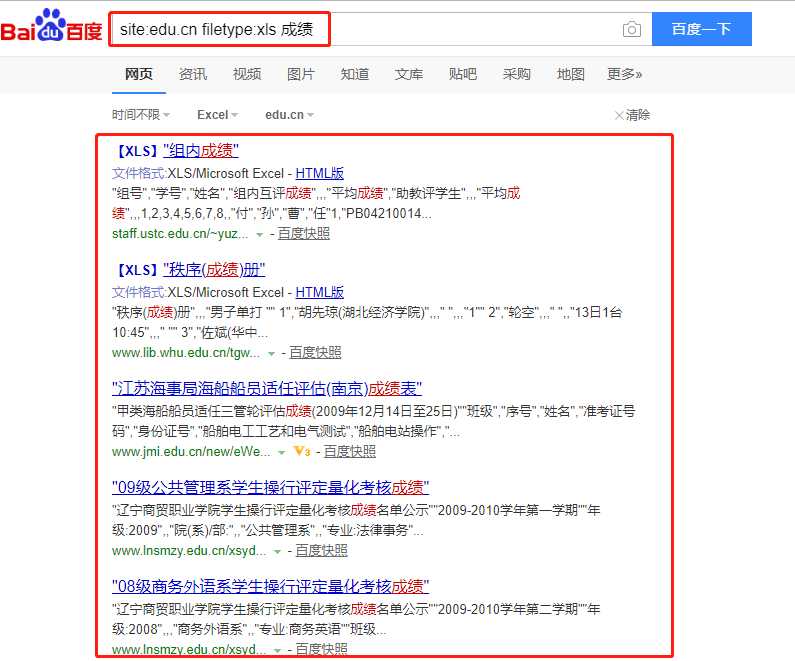
Task: Switch to the 视频 tab
Action: pos(247,75)
